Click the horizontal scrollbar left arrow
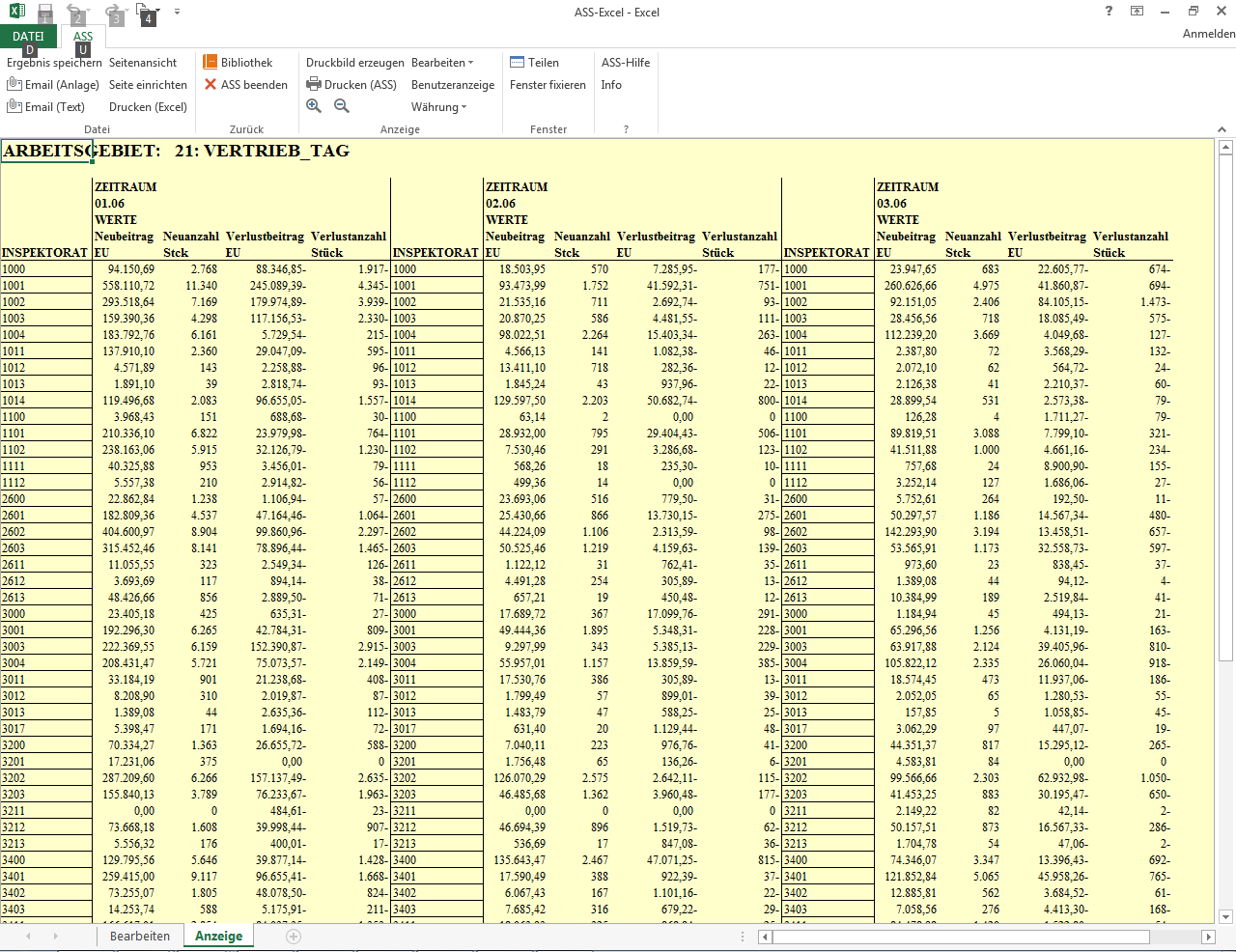Viewport: 1236px width, 952px height. 765,937
